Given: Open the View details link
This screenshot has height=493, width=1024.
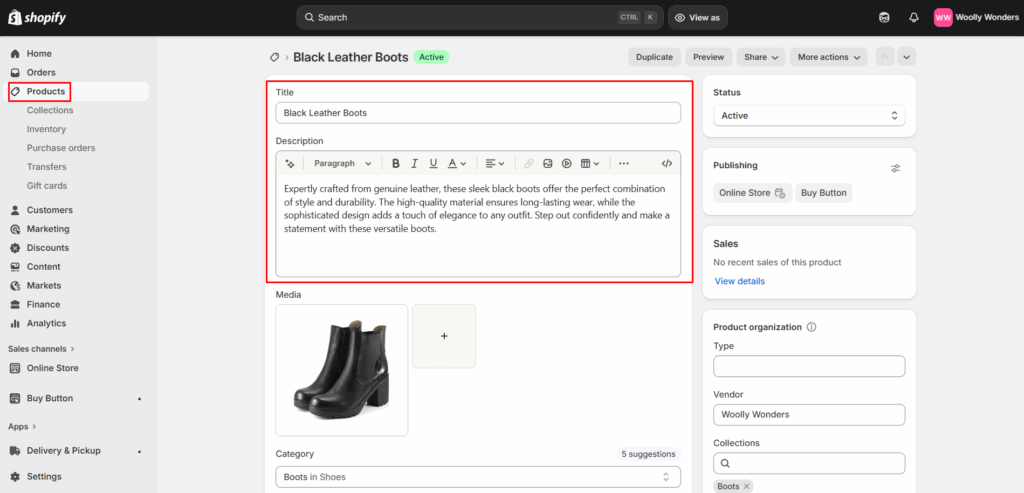Looking at the screenshot, I should [739, 281].
